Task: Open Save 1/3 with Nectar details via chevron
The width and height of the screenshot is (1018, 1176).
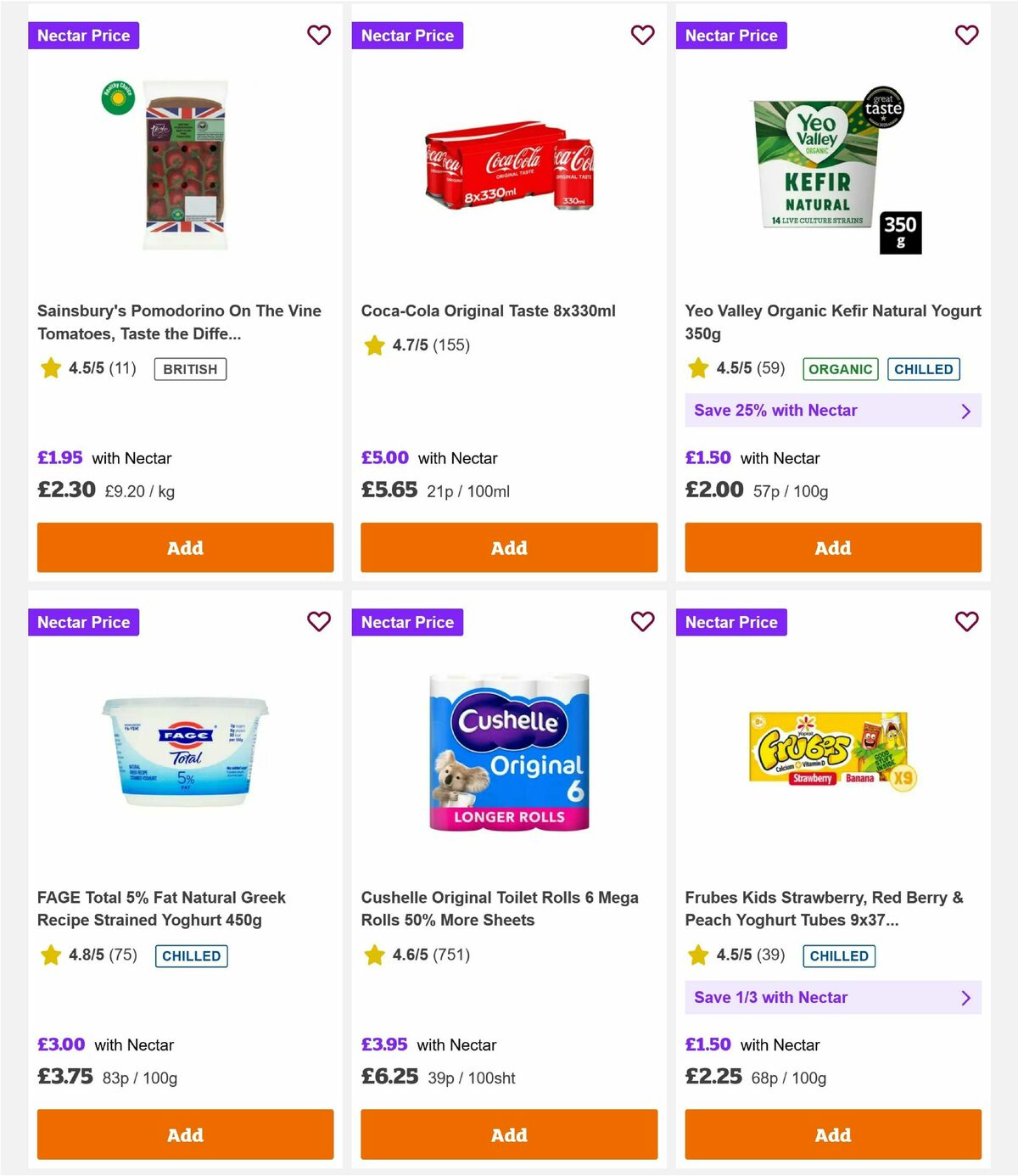Action: point(965,998)
